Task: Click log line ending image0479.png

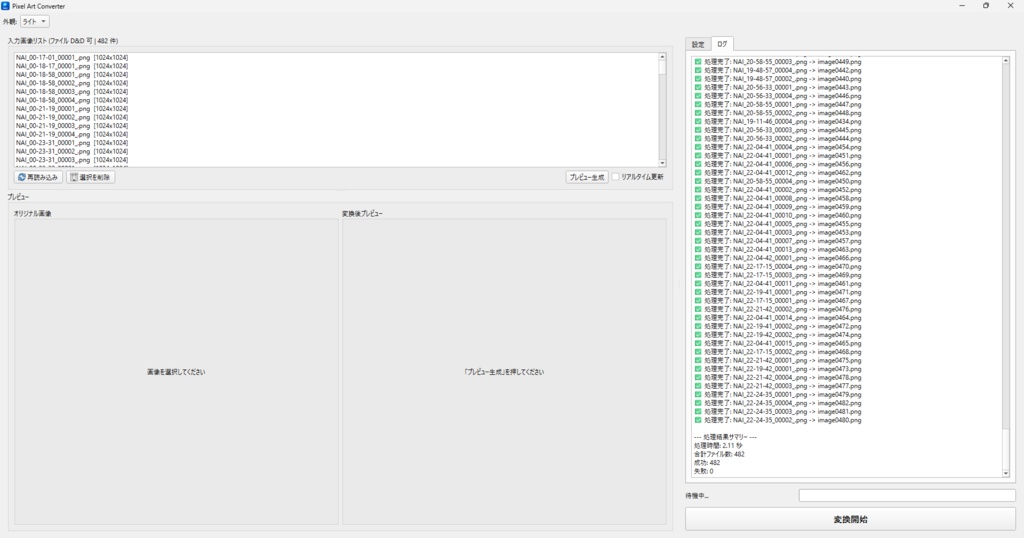Action: point(778,394)
